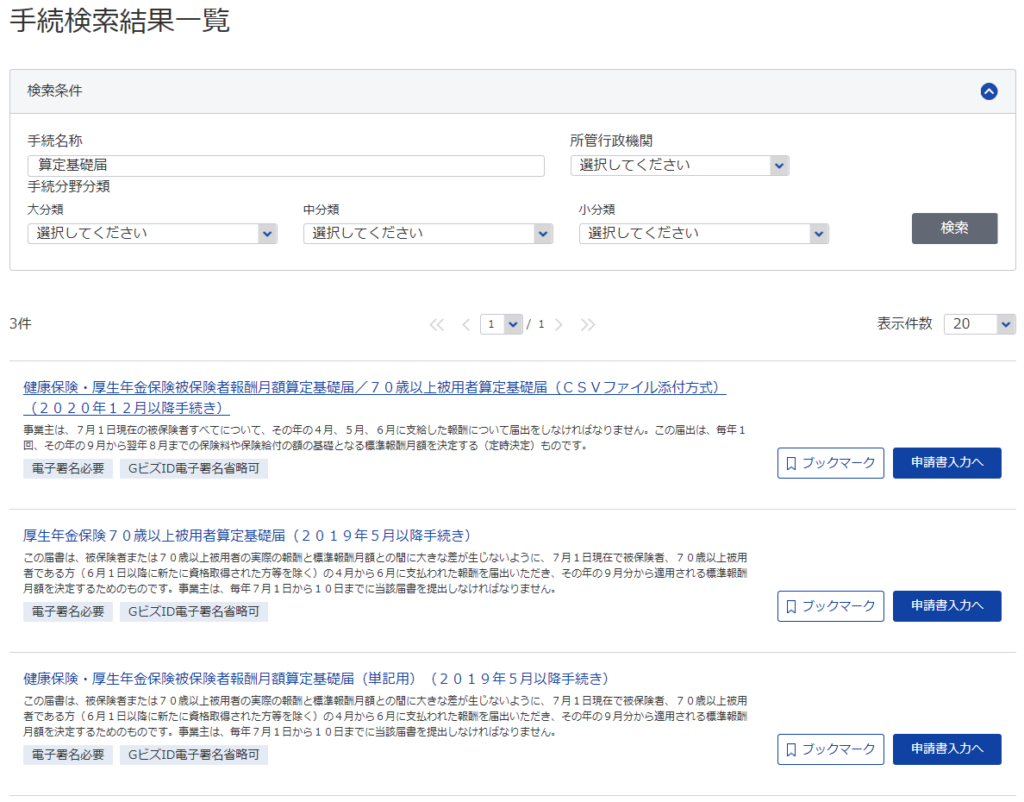Go to previous page arrow

(466, 324)
